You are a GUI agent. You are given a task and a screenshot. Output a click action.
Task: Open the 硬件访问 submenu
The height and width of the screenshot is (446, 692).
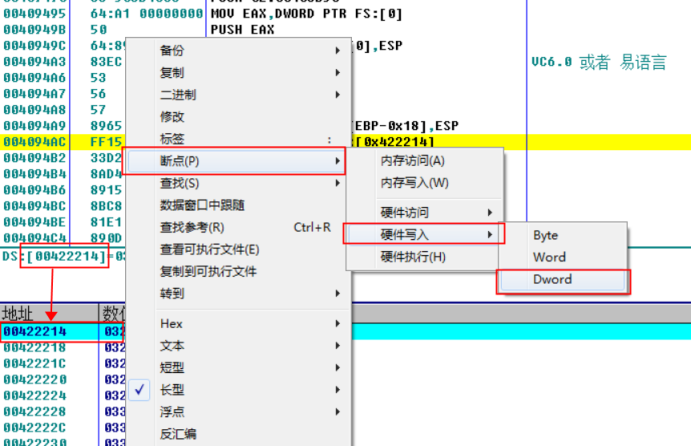[x=425, y=213]
